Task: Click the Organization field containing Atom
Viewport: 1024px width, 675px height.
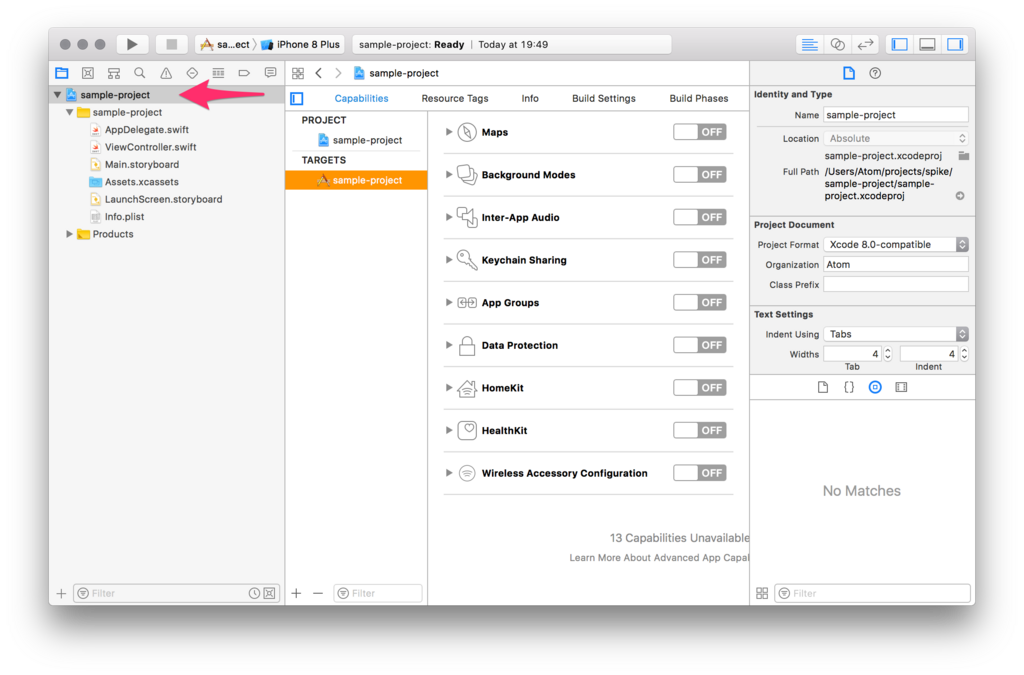Action: (896, 264)
